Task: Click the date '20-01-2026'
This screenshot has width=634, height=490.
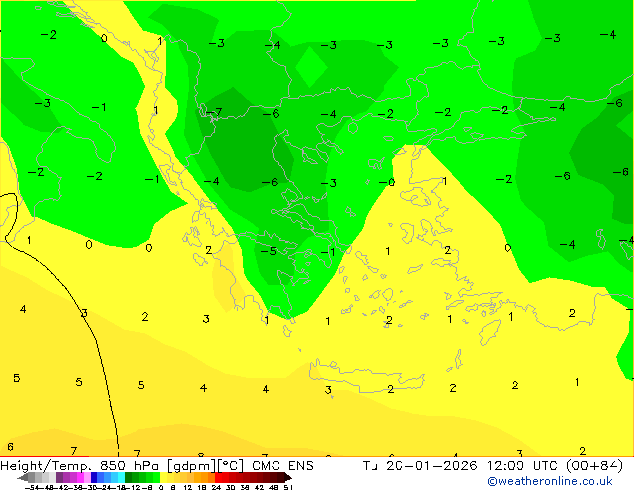Action: tap(431, 466)
